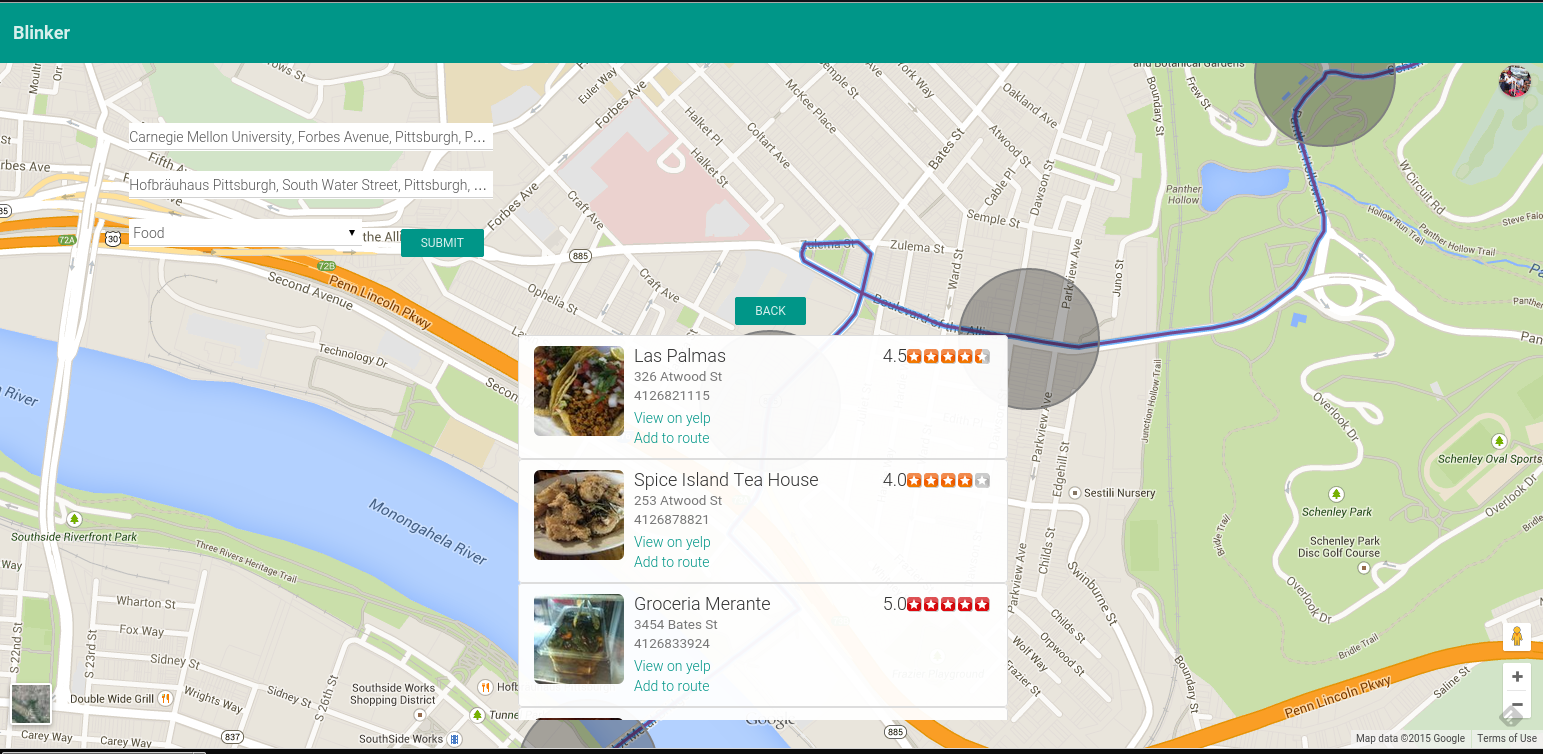This screenshot has height=754, width=1543.
Task: Add Spice Island Tea House to route
Action: tap(671, 562)
